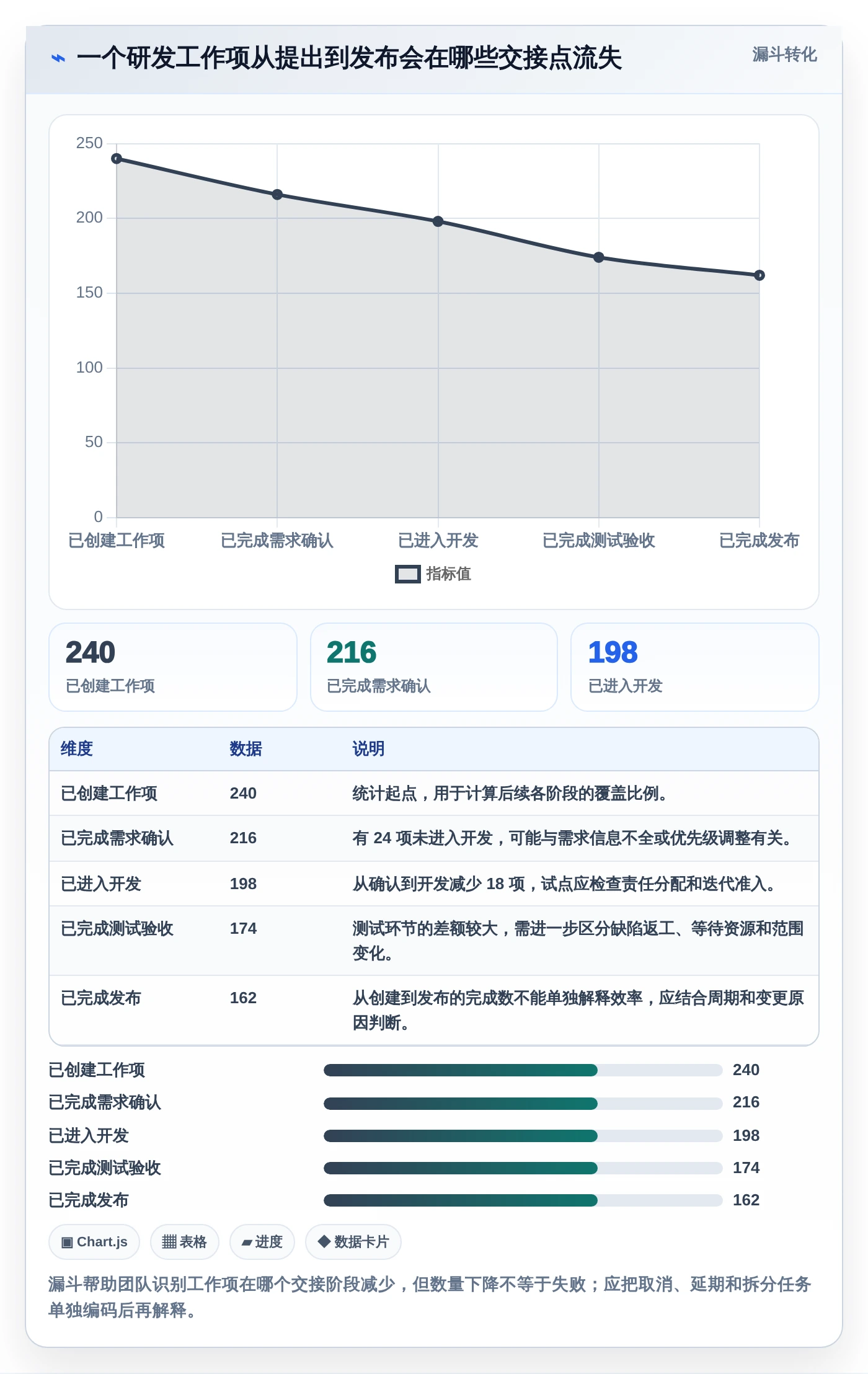The width and height of the screenshot is (868, 1374).
Task: Click the footer note starting 漏斗帮助团队
Action: point(430,1297)
